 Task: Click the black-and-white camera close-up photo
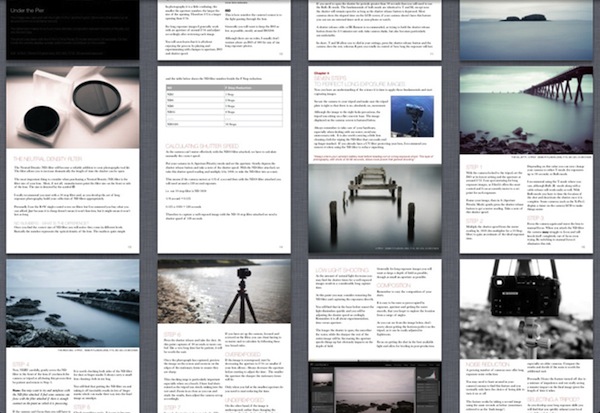pyautogui.click(x=526, y=309)
